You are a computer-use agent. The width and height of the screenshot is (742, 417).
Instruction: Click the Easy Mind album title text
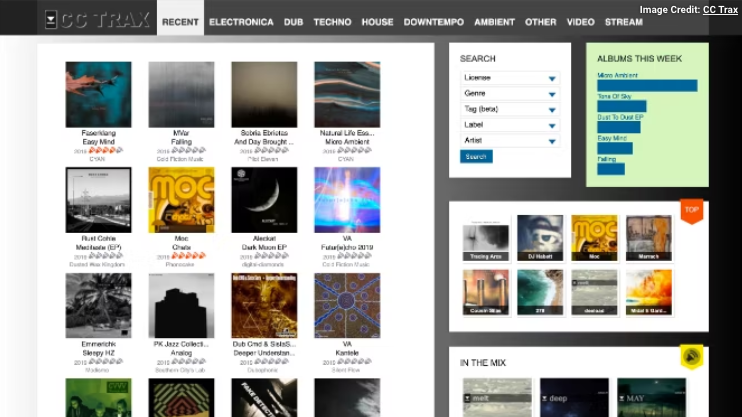pos(98,142)
